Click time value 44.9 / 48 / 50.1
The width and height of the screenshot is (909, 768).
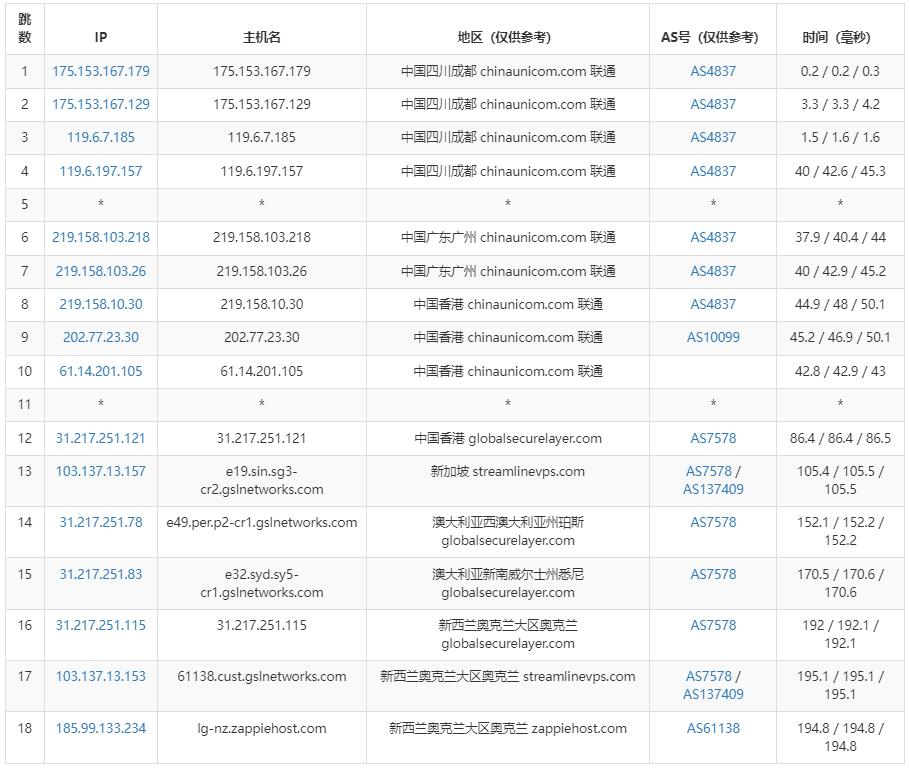coord(840,304)
